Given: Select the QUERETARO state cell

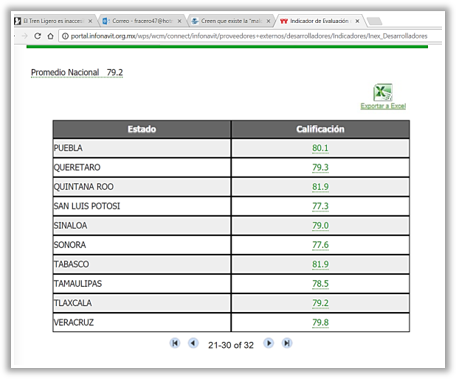Looking at the screenshot, I should [142, 167].
